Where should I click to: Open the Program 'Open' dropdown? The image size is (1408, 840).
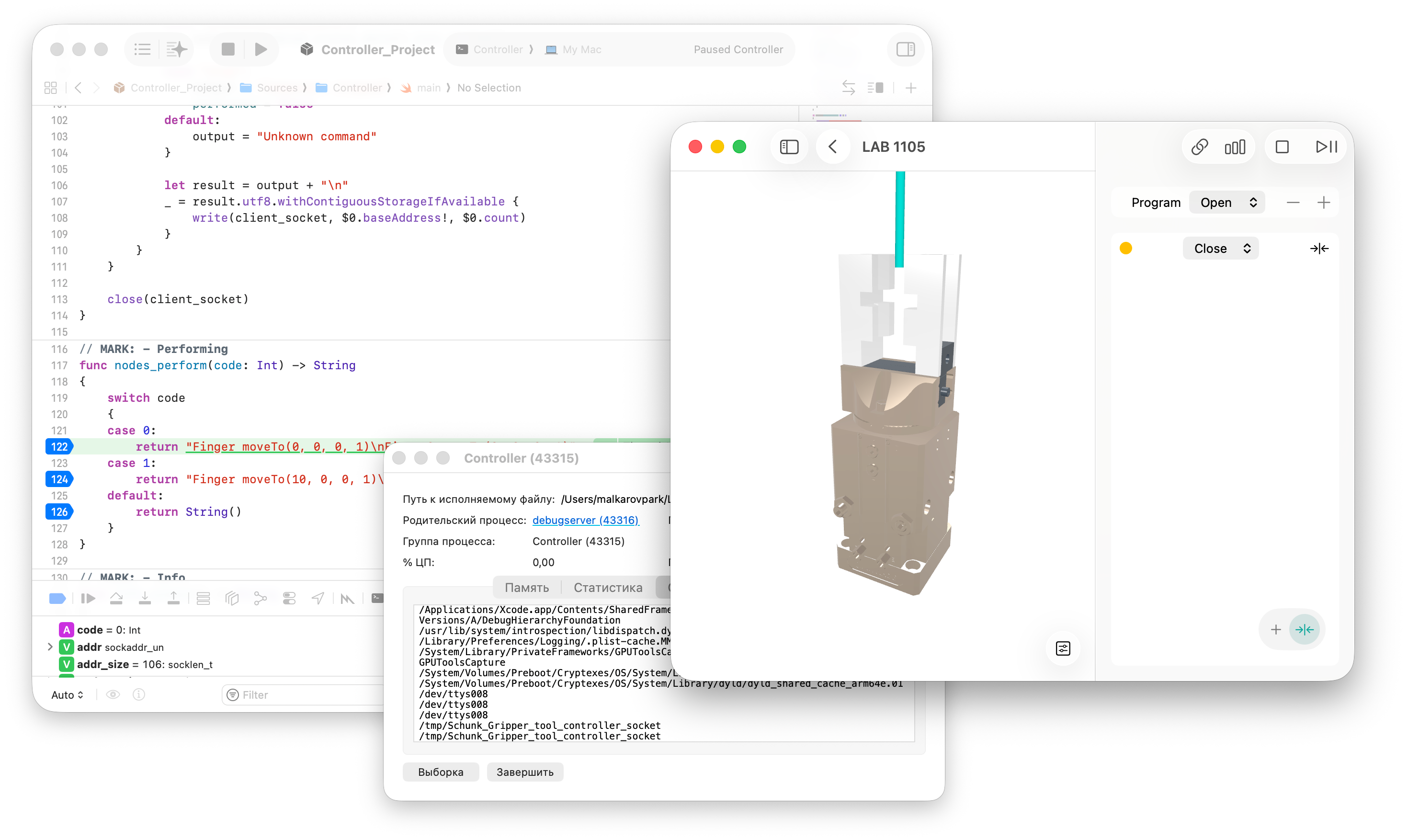tap(1227, 203)
